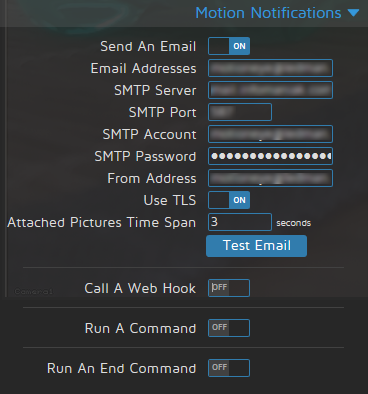Click the Test Email button
Viewport: 368px width, 394px height.
pyautogui.click(x=256, y=246)
